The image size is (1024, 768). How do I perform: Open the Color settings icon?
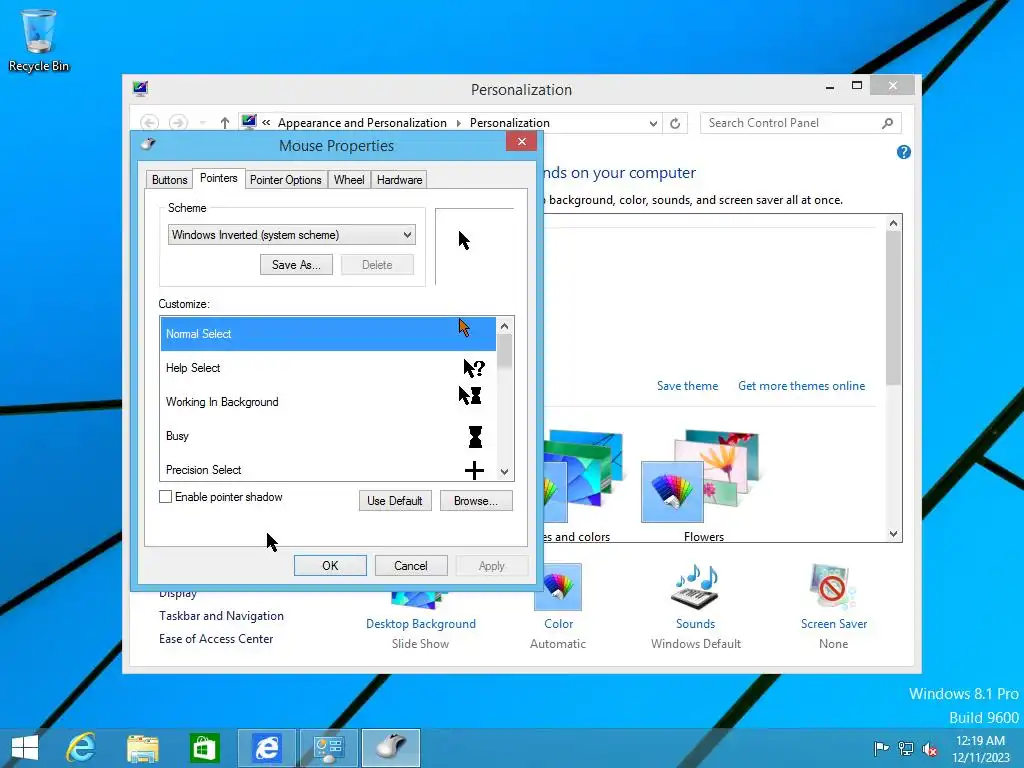point(558,586)
